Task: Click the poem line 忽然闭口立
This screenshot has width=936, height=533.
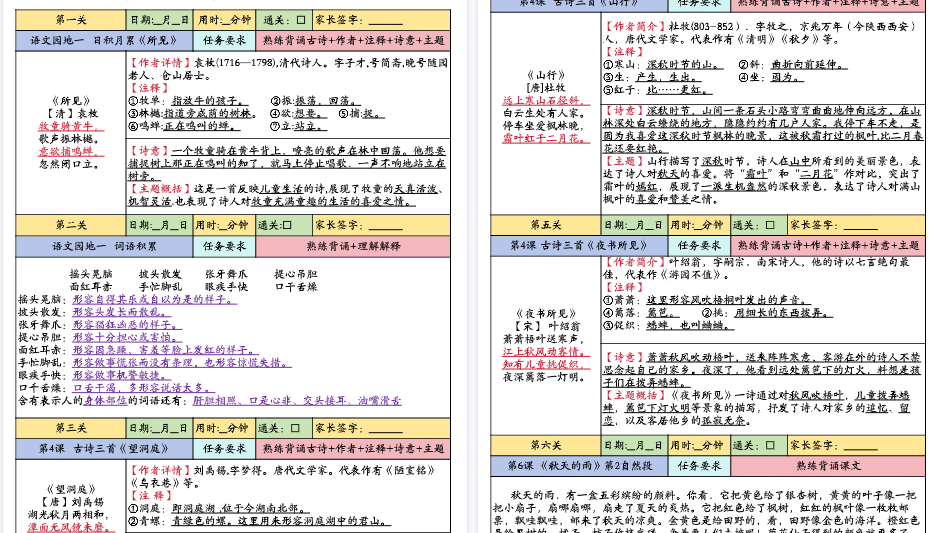Action: (x=71, y=164)
